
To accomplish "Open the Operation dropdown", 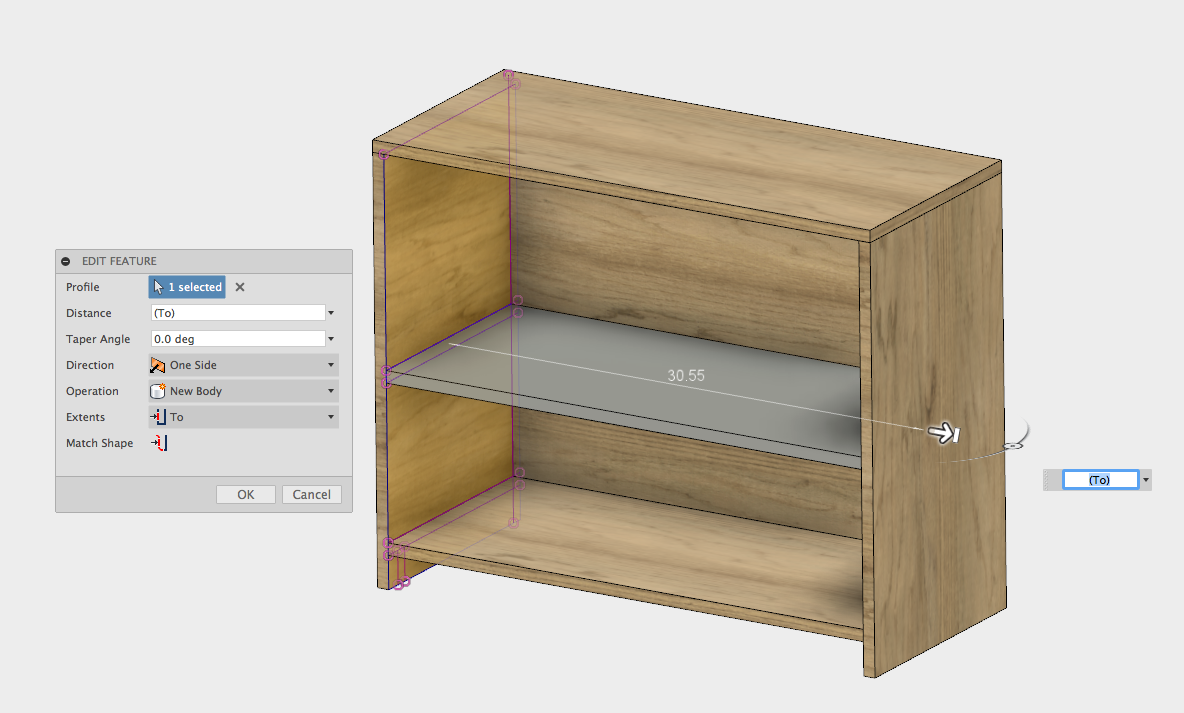I will 330,391.
